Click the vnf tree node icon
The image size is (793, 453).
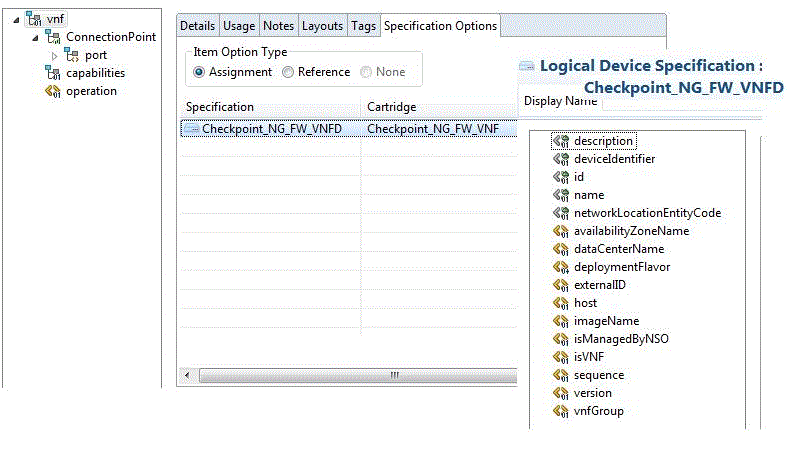pos(34,19)
